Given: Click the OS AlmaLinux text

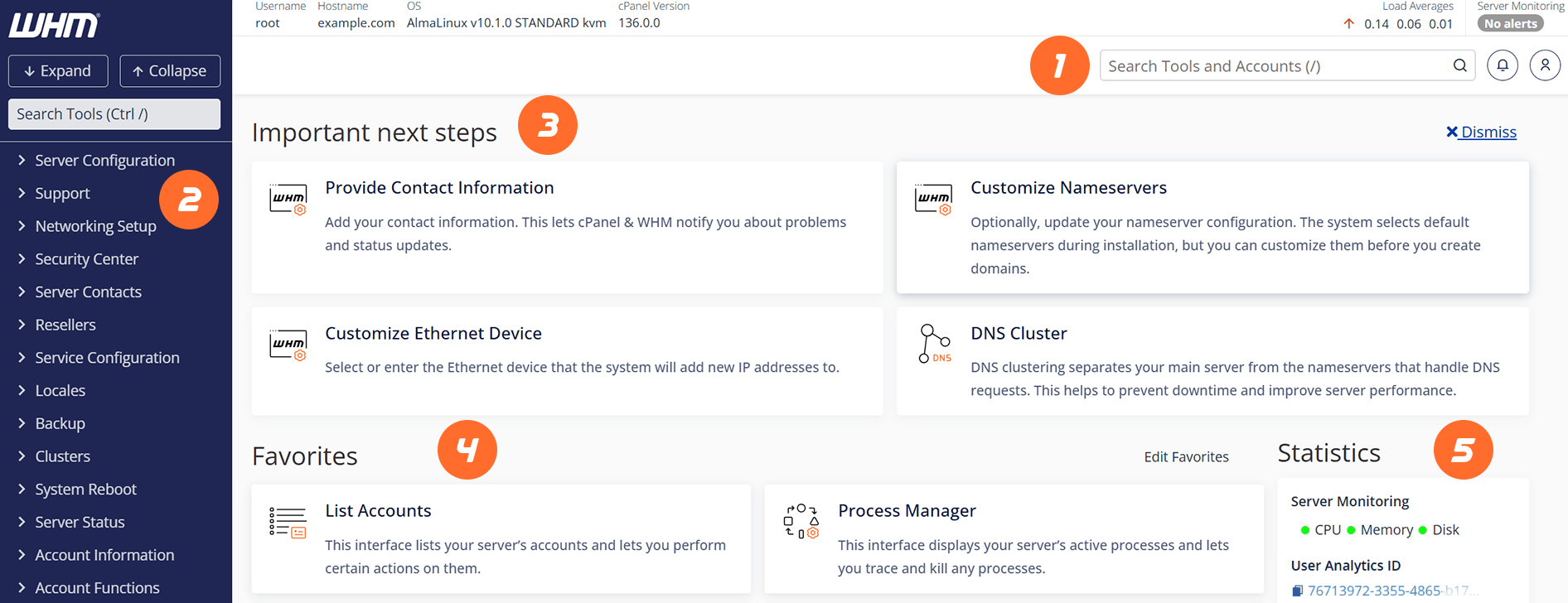Looking at the screenshot, I should click(x=506, y=23).
